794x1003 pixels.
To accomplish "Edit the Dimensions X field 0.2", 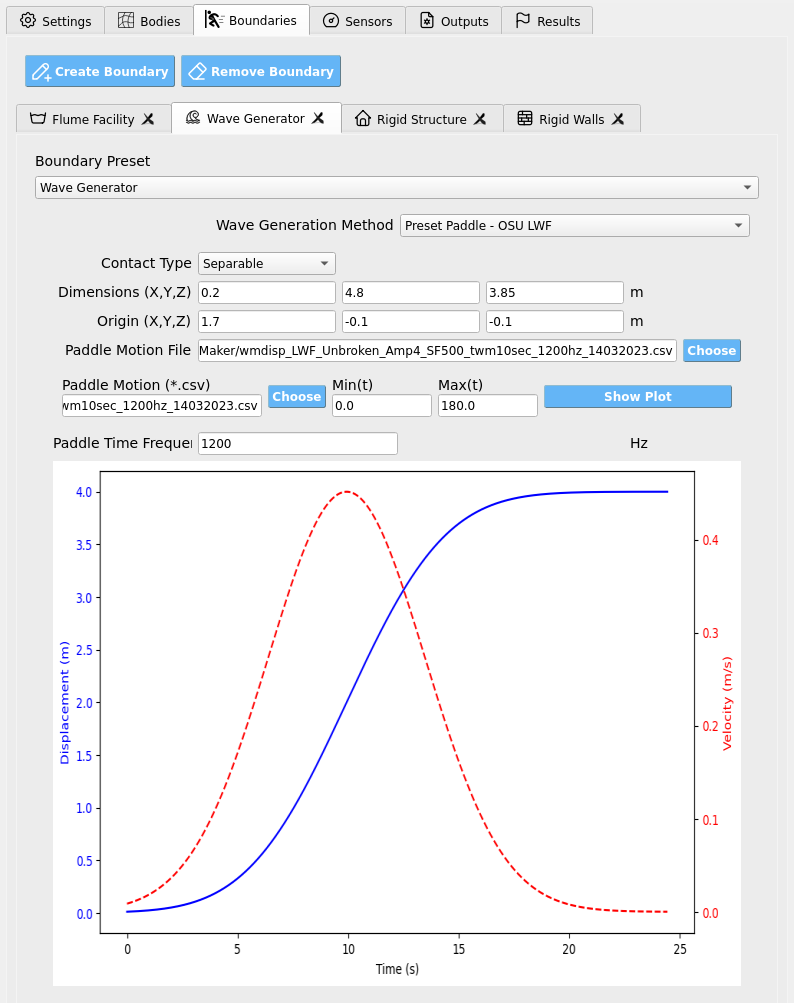I will [x=267, y=292].
